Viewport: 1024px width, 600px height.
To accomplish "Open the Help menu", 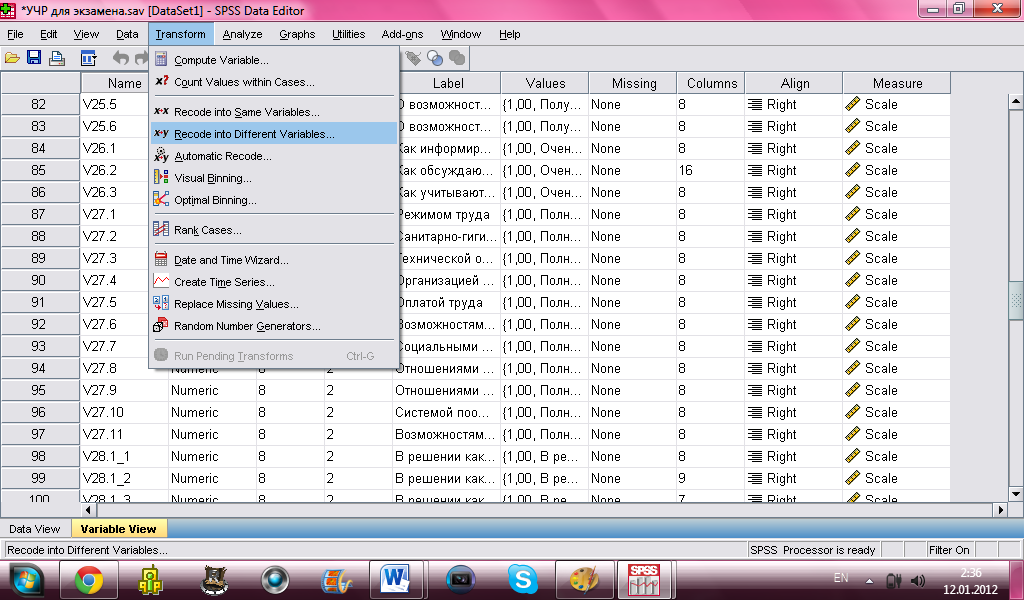I will (509, 34).
